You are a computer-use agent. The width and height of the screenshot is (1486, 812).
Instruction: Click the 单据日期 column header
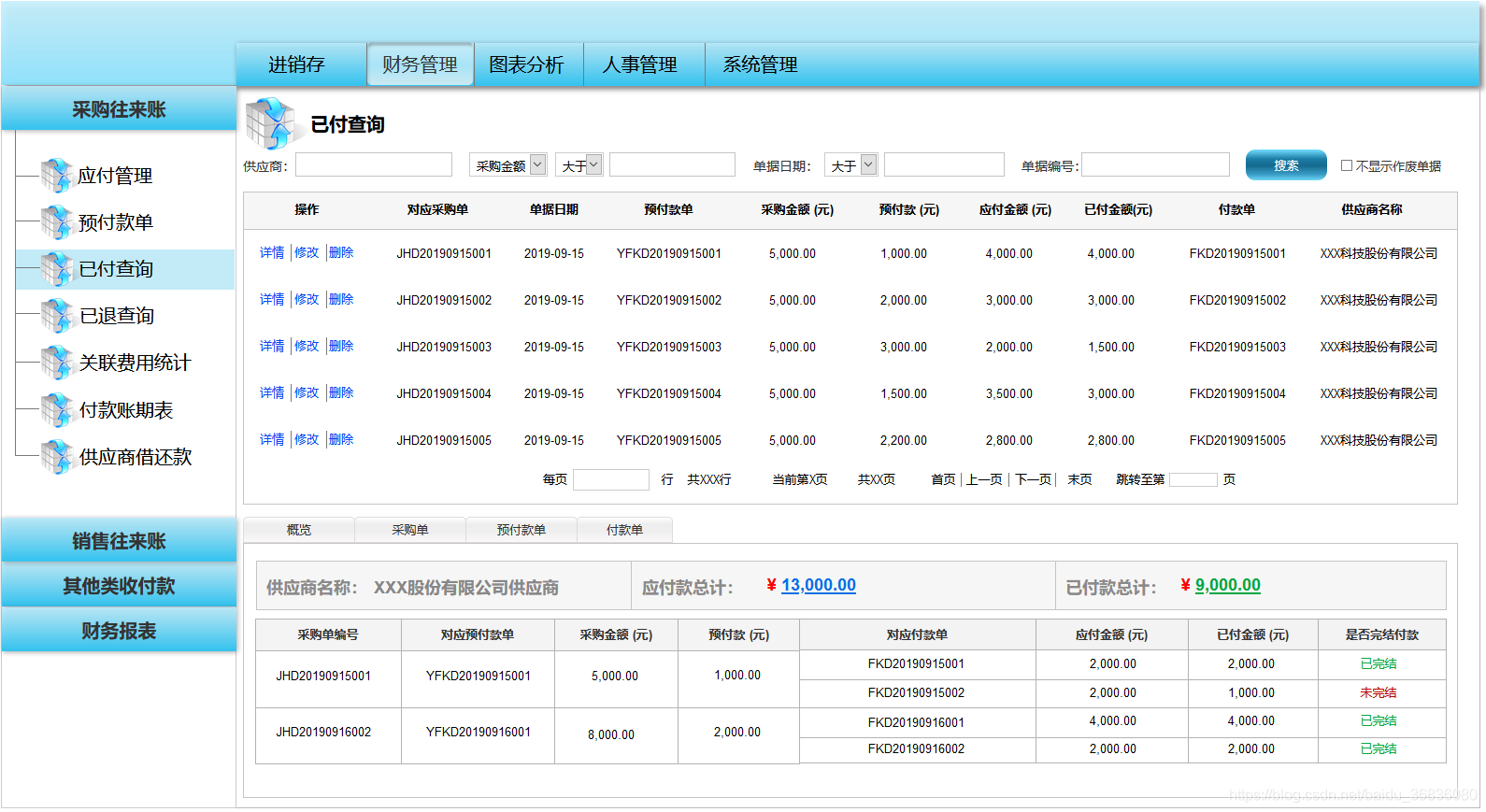click(x=554, y=209)
